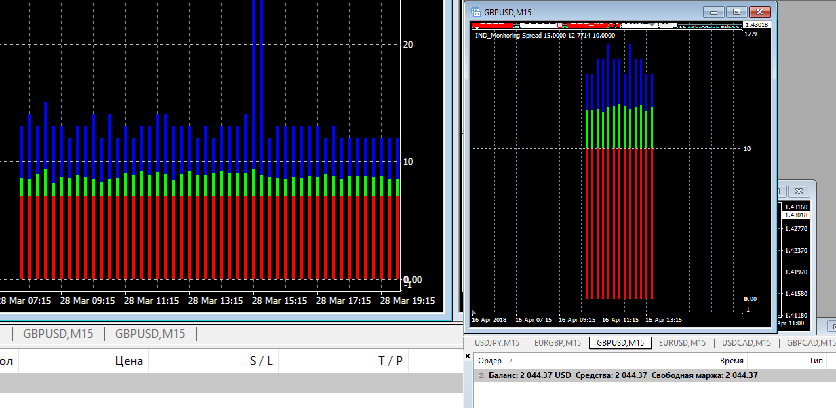The width and height of the screenshot is (836, 408).
Task: Click the 16 Apr 09:15 time label
Action: (576, 320)
